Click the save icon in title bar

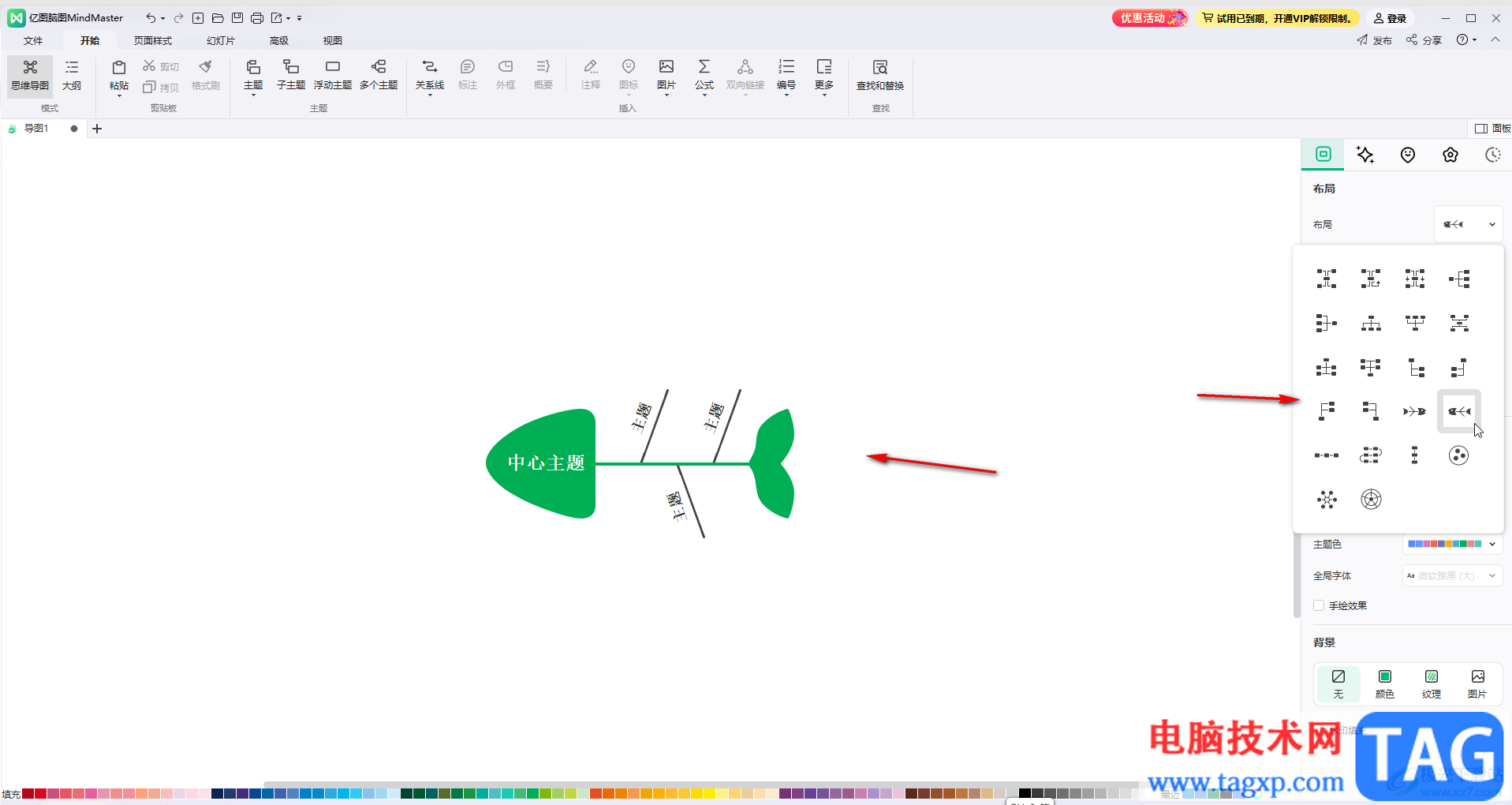pyautogui.click(x=237, y=17)
